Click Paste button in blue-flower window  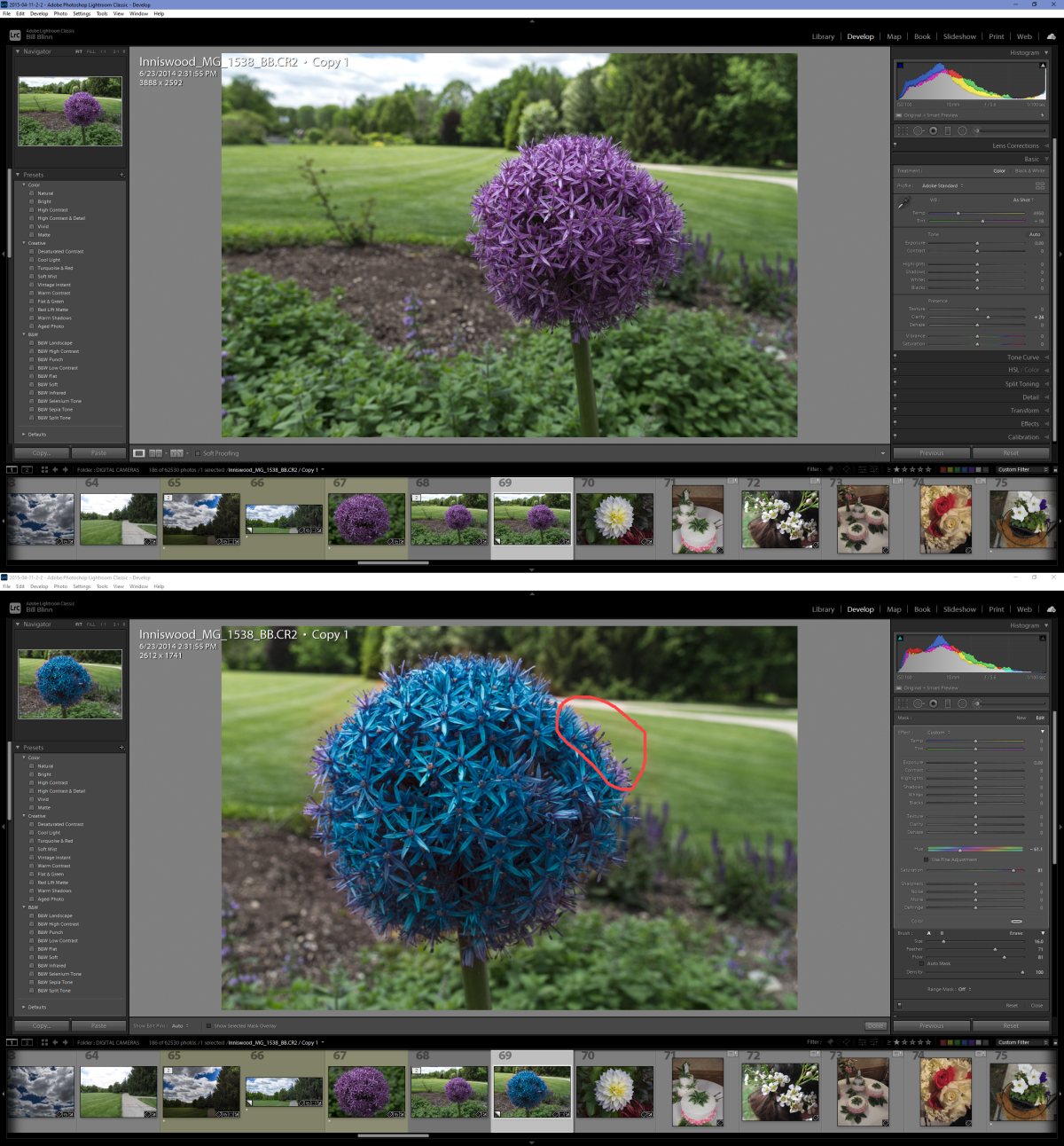[x=98, y=1025]
